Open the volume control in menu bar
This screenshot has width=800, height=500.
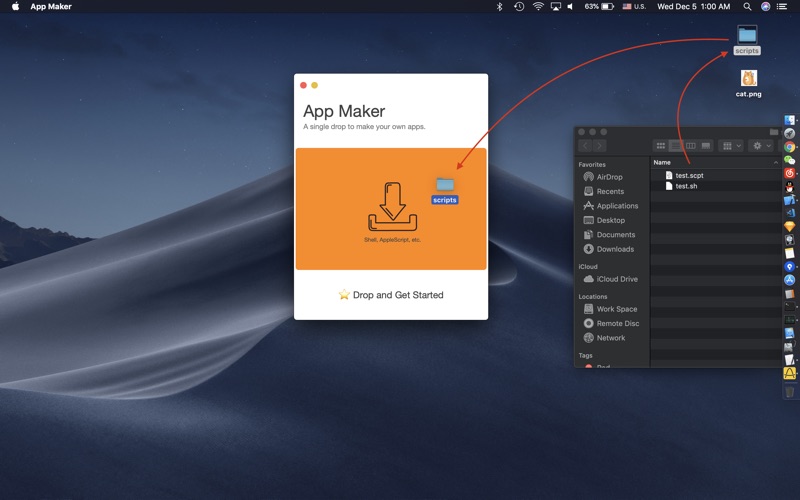click(x=570, y=7)
